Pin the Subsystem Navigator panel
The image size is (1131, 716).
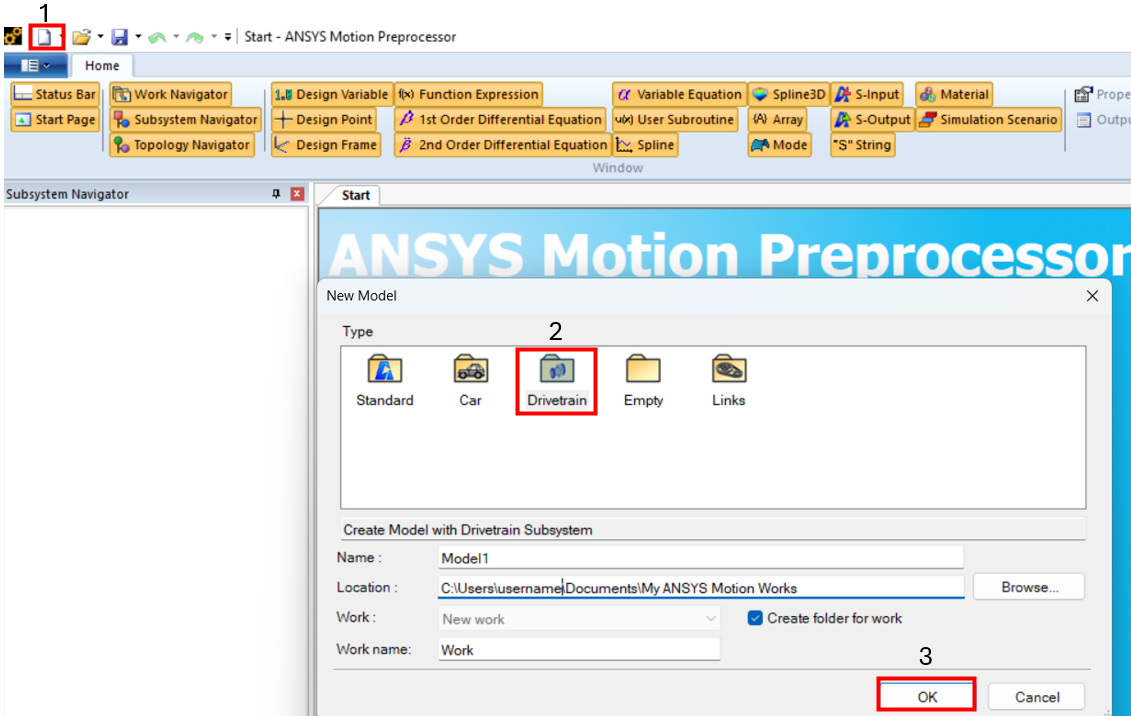point(276,194)
